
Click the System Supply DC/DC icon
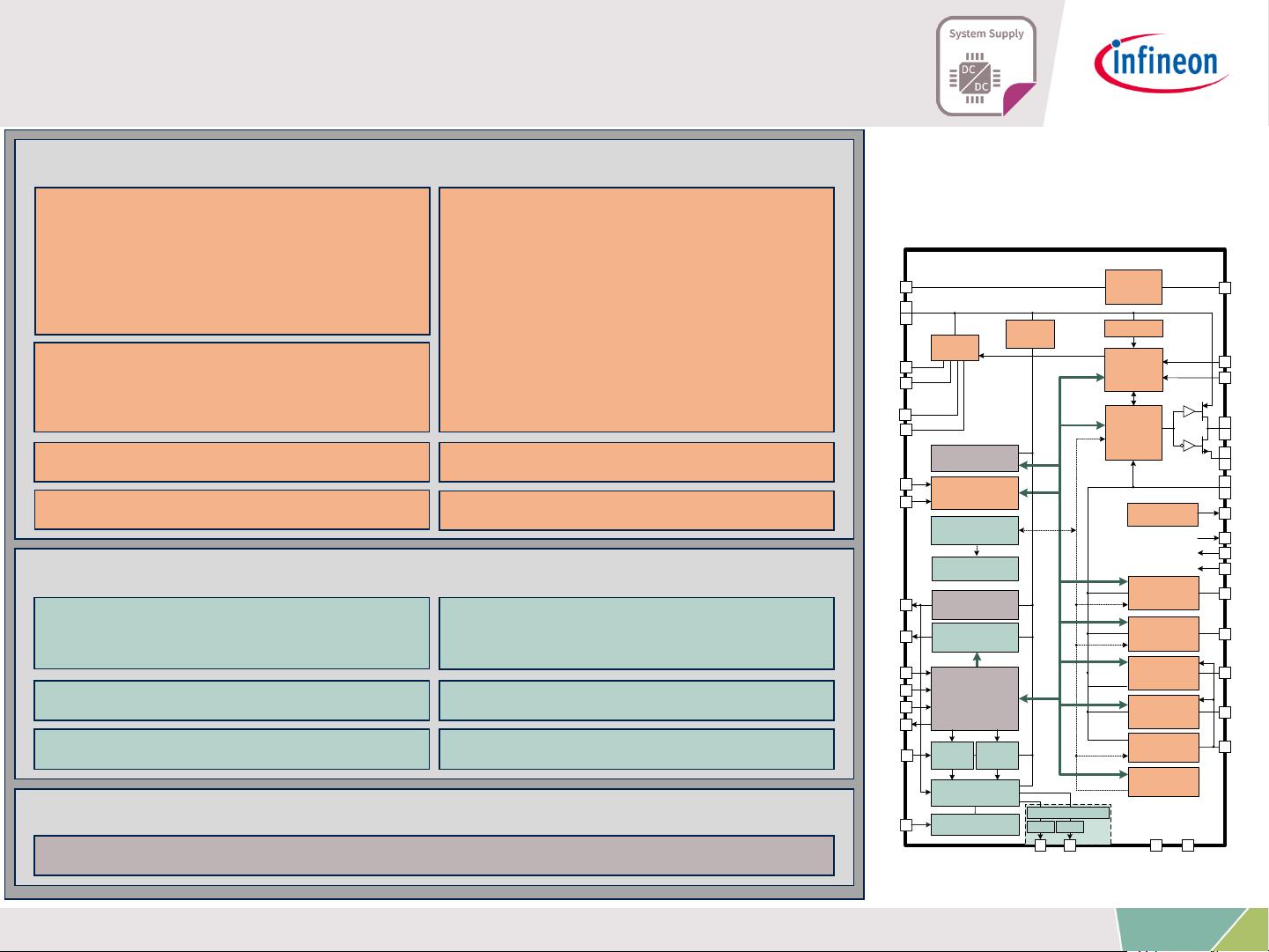985,66
